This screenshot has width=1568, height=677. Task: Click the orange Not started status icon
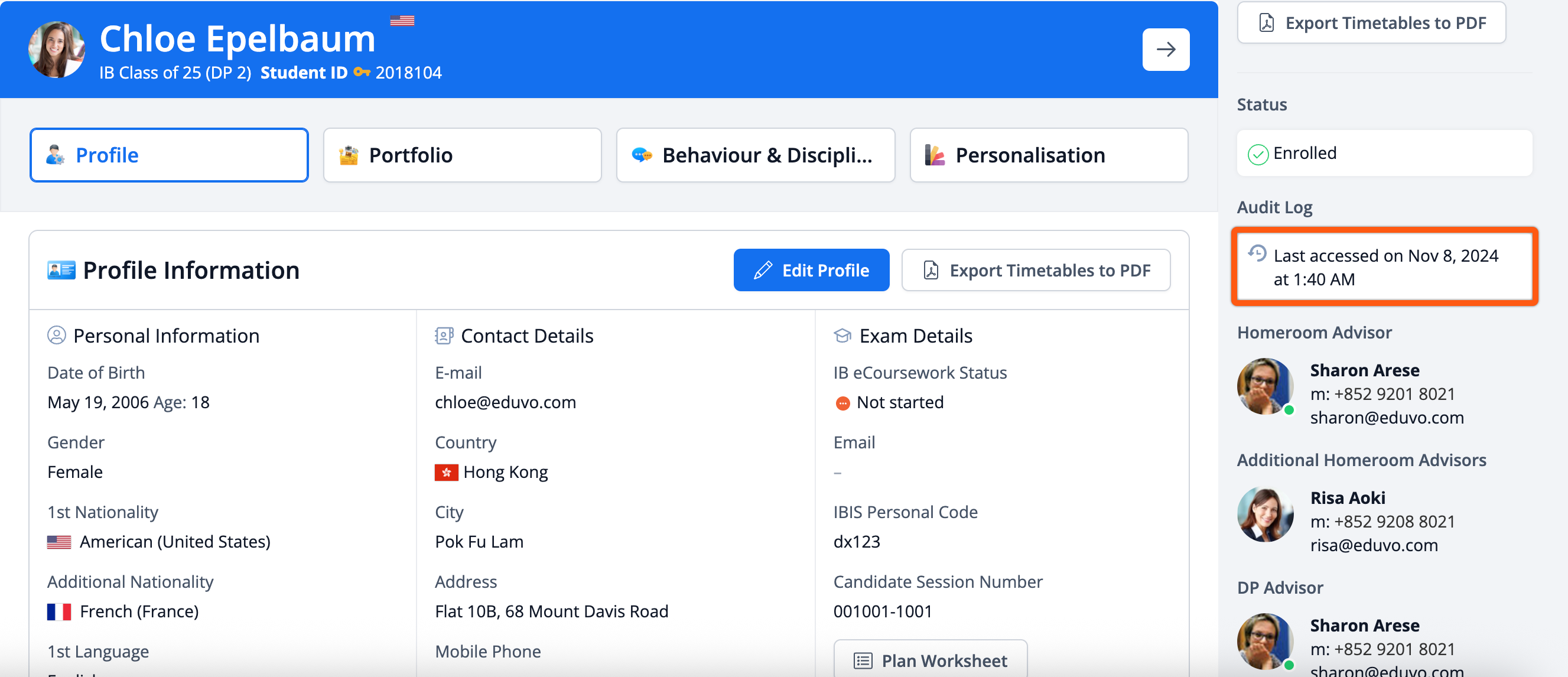(842, 403)
